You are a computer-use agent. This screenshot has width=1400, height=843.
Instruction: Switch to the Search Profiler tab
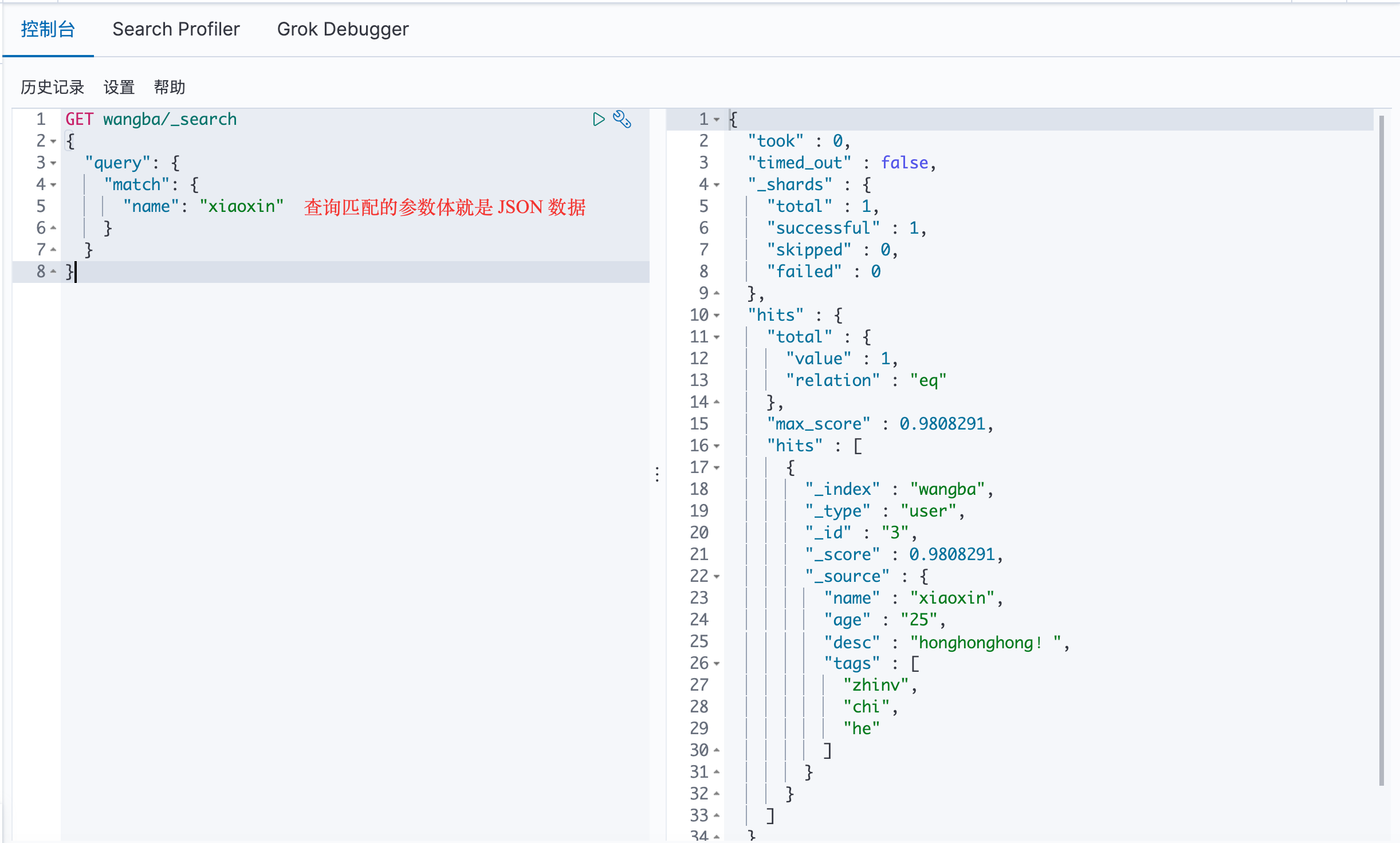coord(176,29)
